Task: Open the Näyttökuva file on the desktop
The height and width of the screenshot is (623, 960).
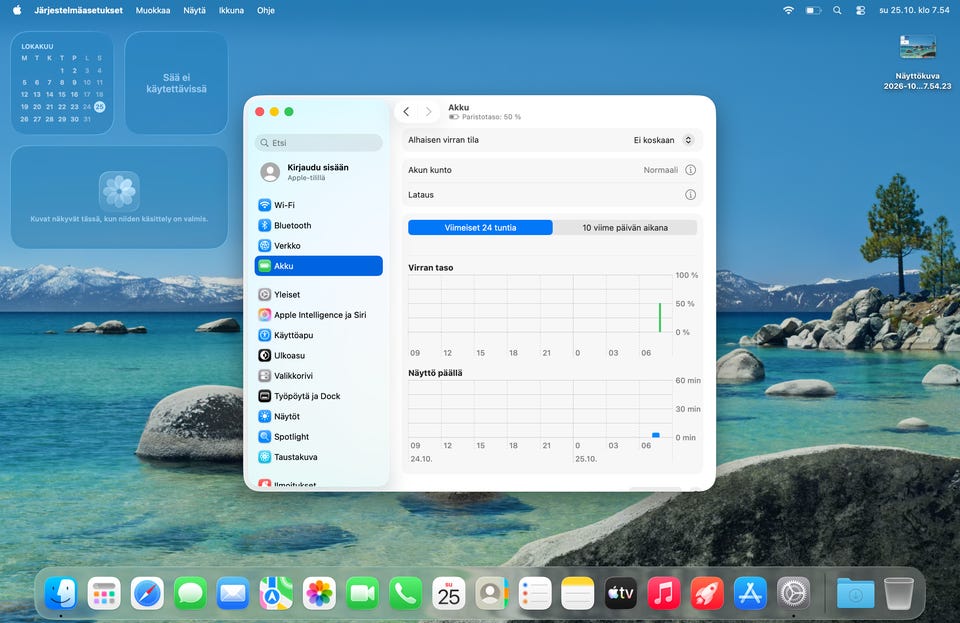Action: tap(917, 62)
